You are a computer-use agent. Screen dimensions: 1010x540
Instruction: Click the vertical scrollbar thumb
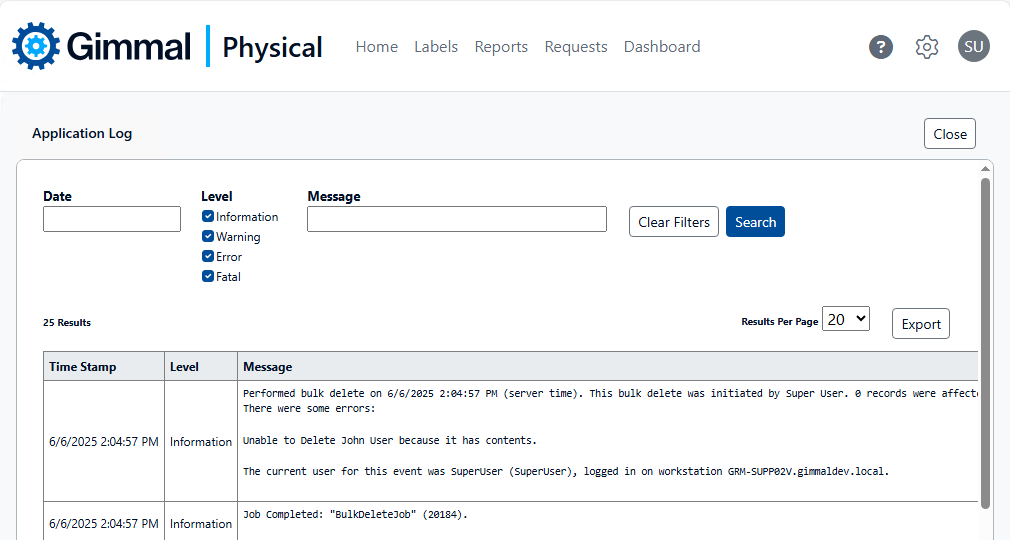(x=985, y=343)
